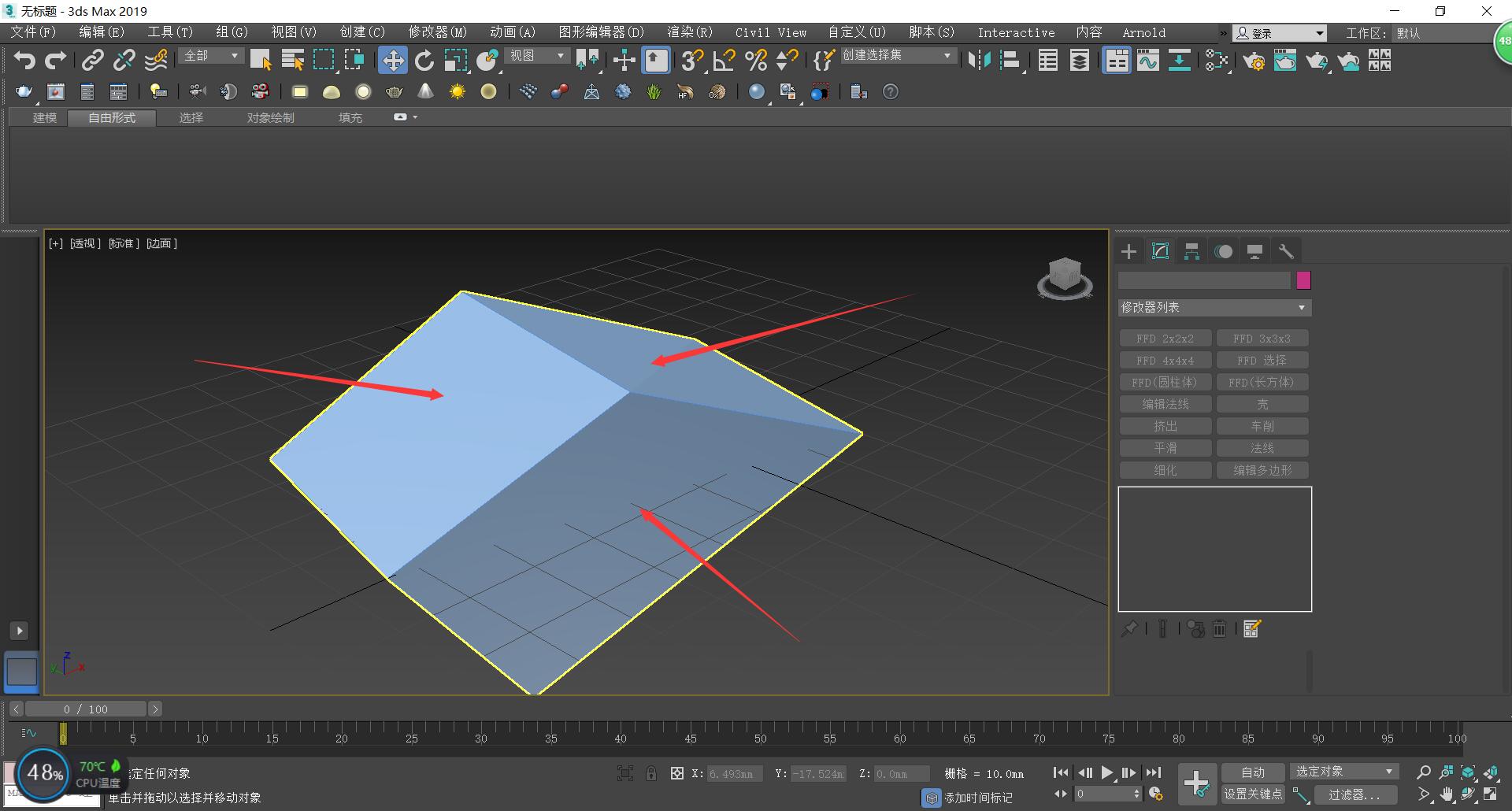Click the Mirror tool icon

(x=979, y=61)
